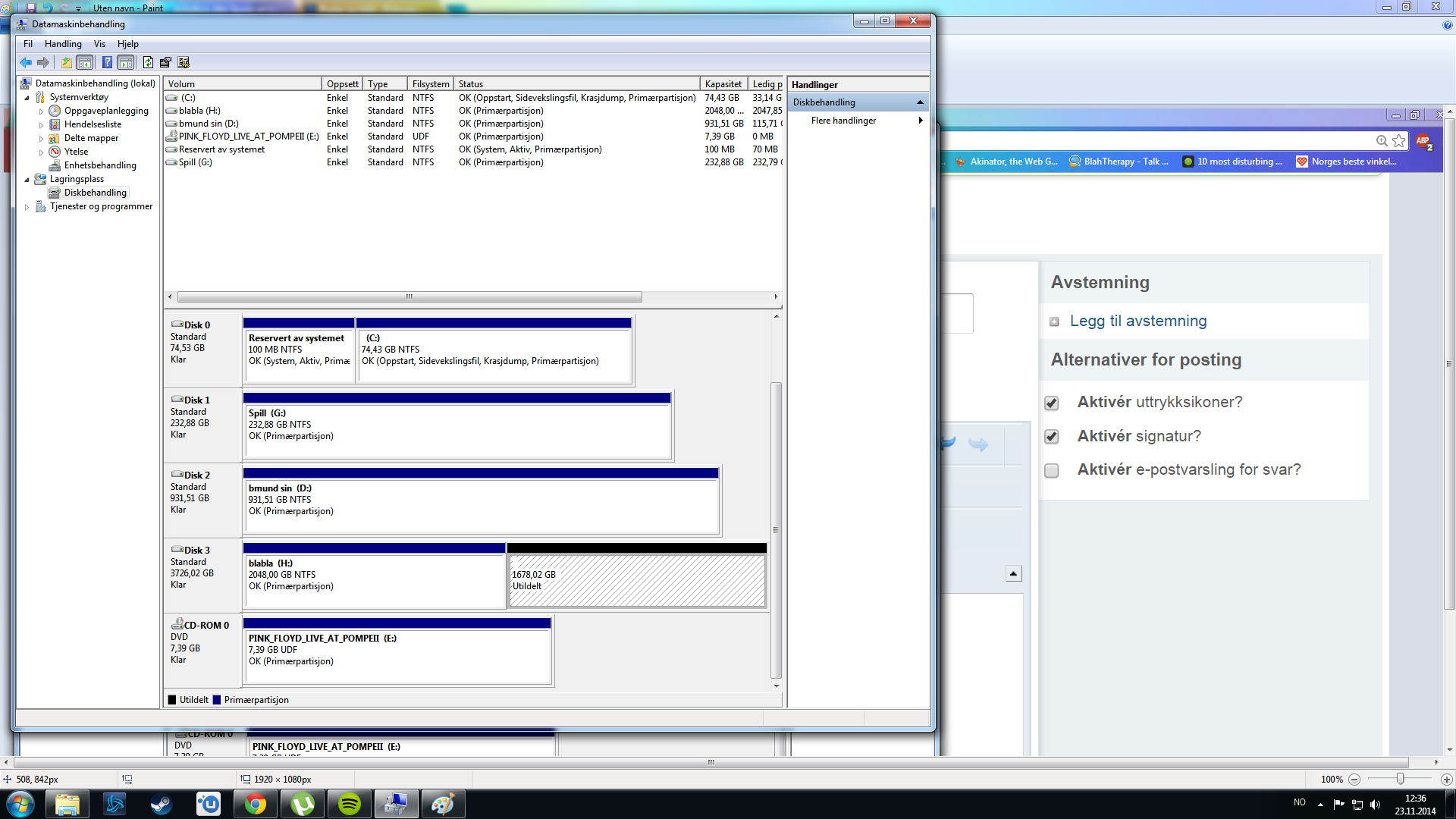
Task: Click the blue Back arrow in toolbar
Action: pyautogui.click(x=26, y=62)
